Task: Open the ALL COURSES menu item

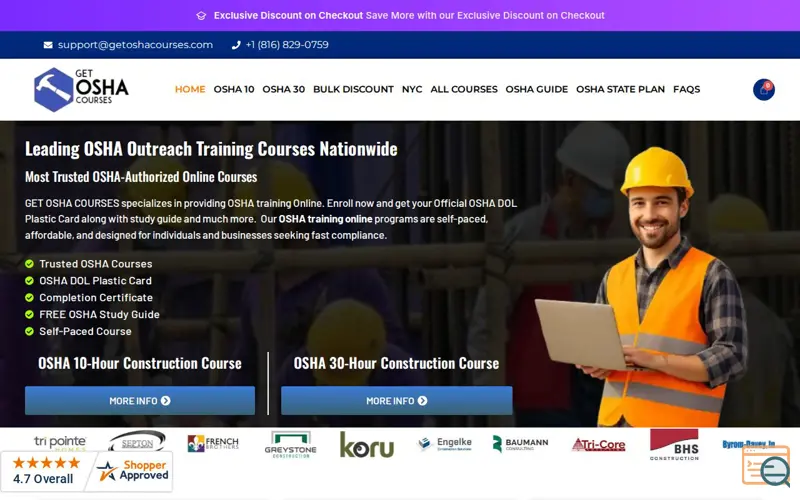Action: 464,89
